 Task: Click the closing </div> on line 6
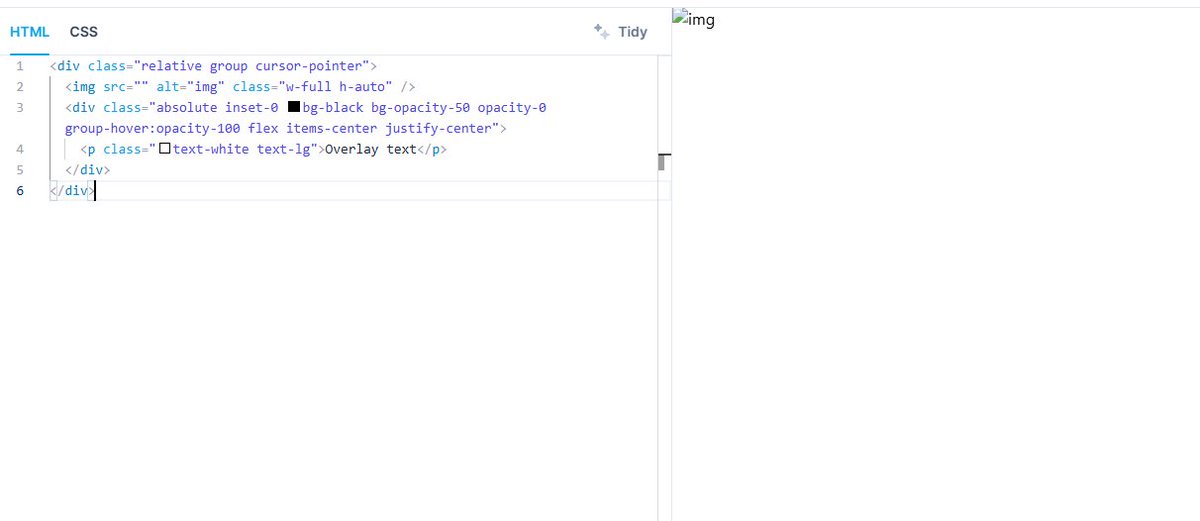tap(72, 191)
